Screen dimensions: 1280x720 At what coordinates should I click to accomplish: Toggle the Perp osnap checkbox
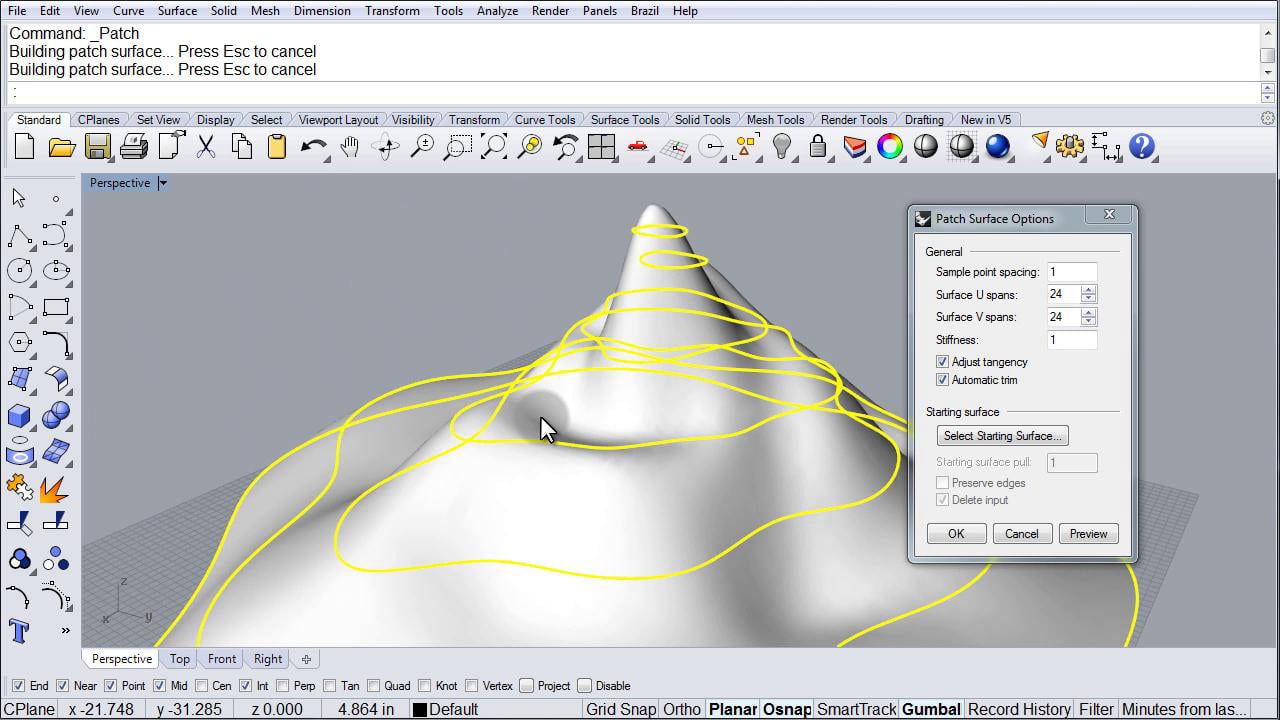(x=283, y=686)
